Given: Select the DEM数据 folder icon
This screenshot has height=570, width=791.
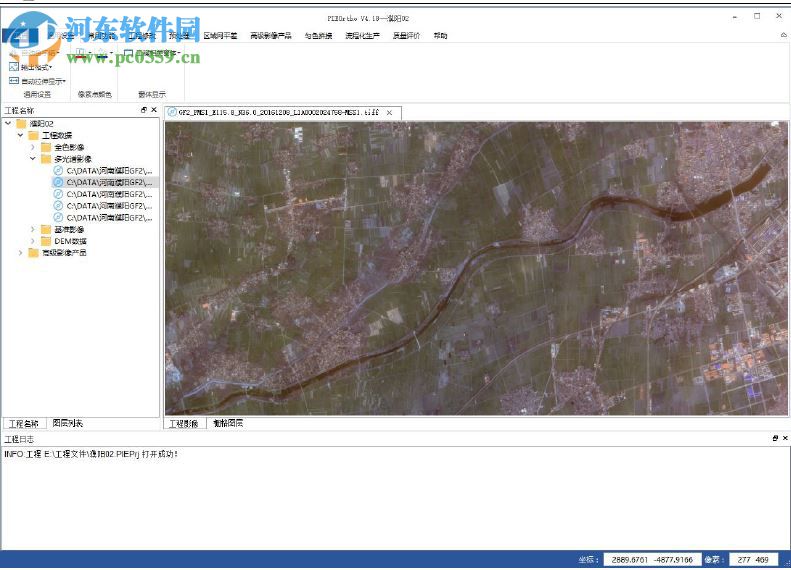Looking at the screenshot, I should point(46,241).
